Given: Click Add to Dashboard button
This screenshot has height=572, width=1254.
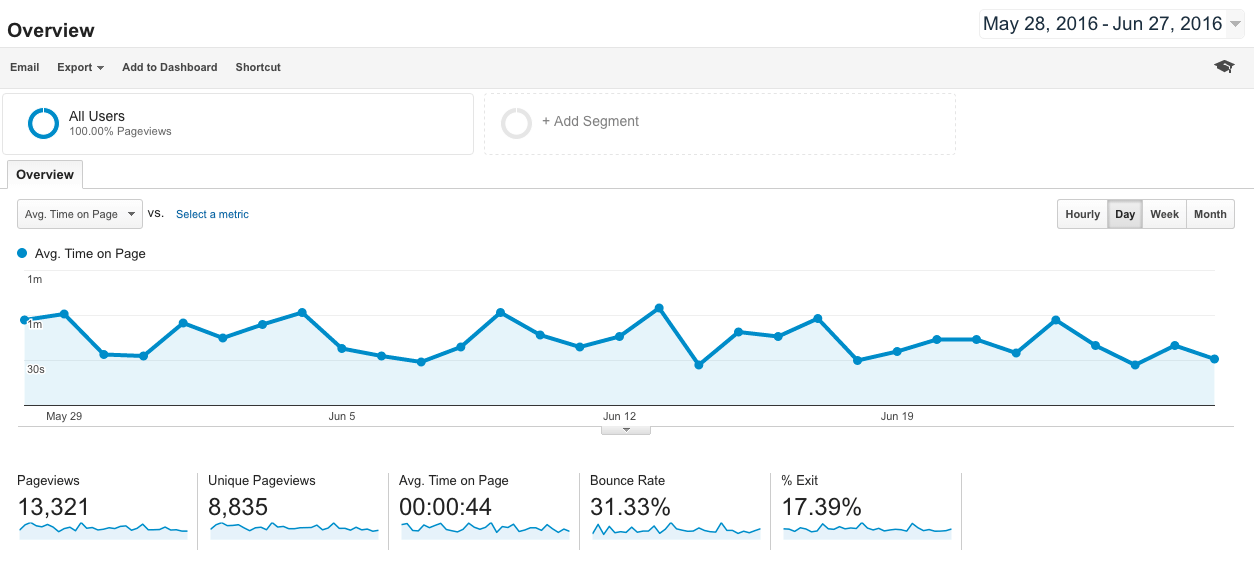Looking at the screenshot, I should (x=169, y=67).
